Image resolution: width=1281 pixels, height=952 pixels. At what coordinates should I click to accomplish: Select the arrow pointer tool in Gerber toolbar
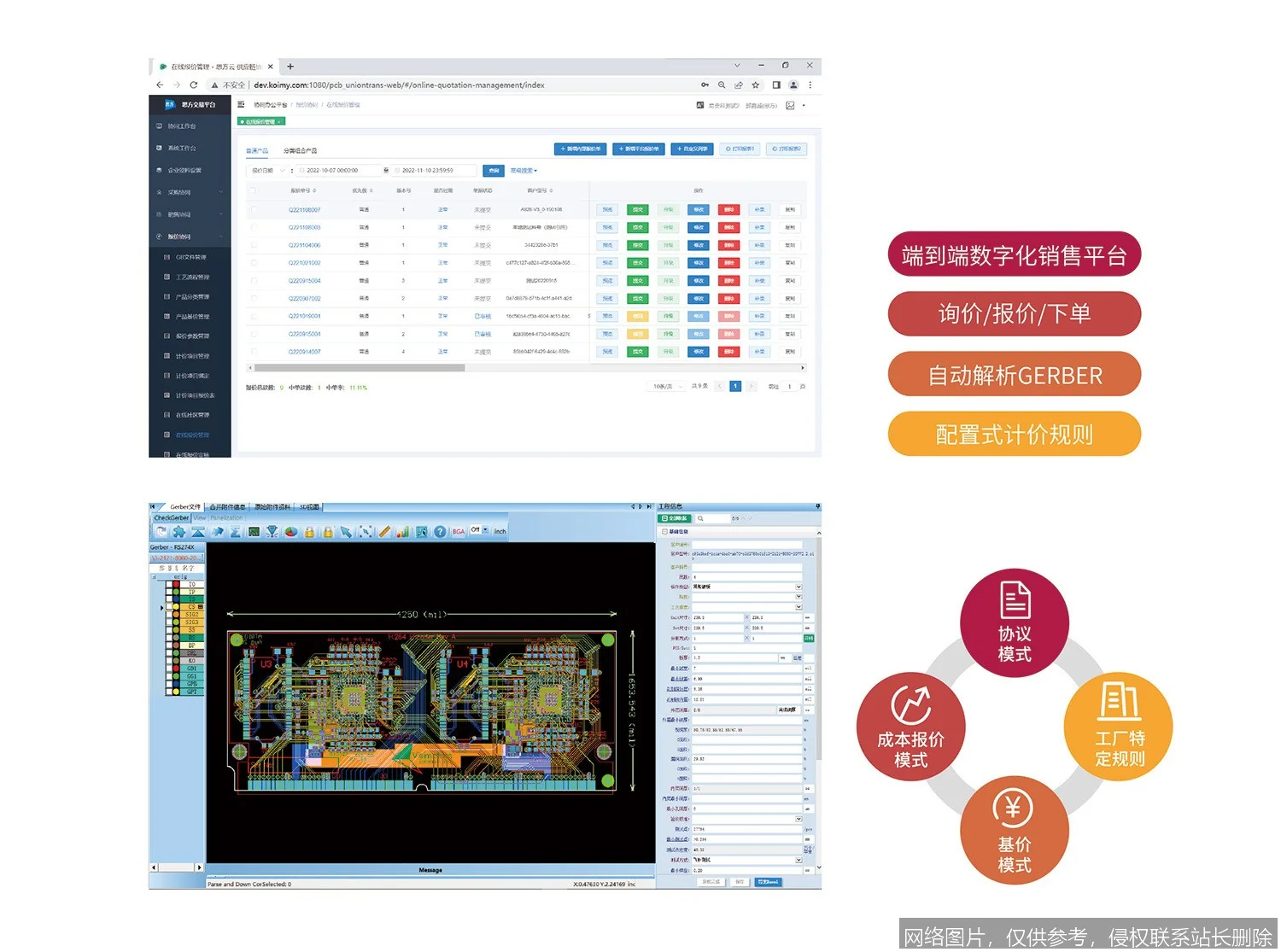(x=346, y=532)
